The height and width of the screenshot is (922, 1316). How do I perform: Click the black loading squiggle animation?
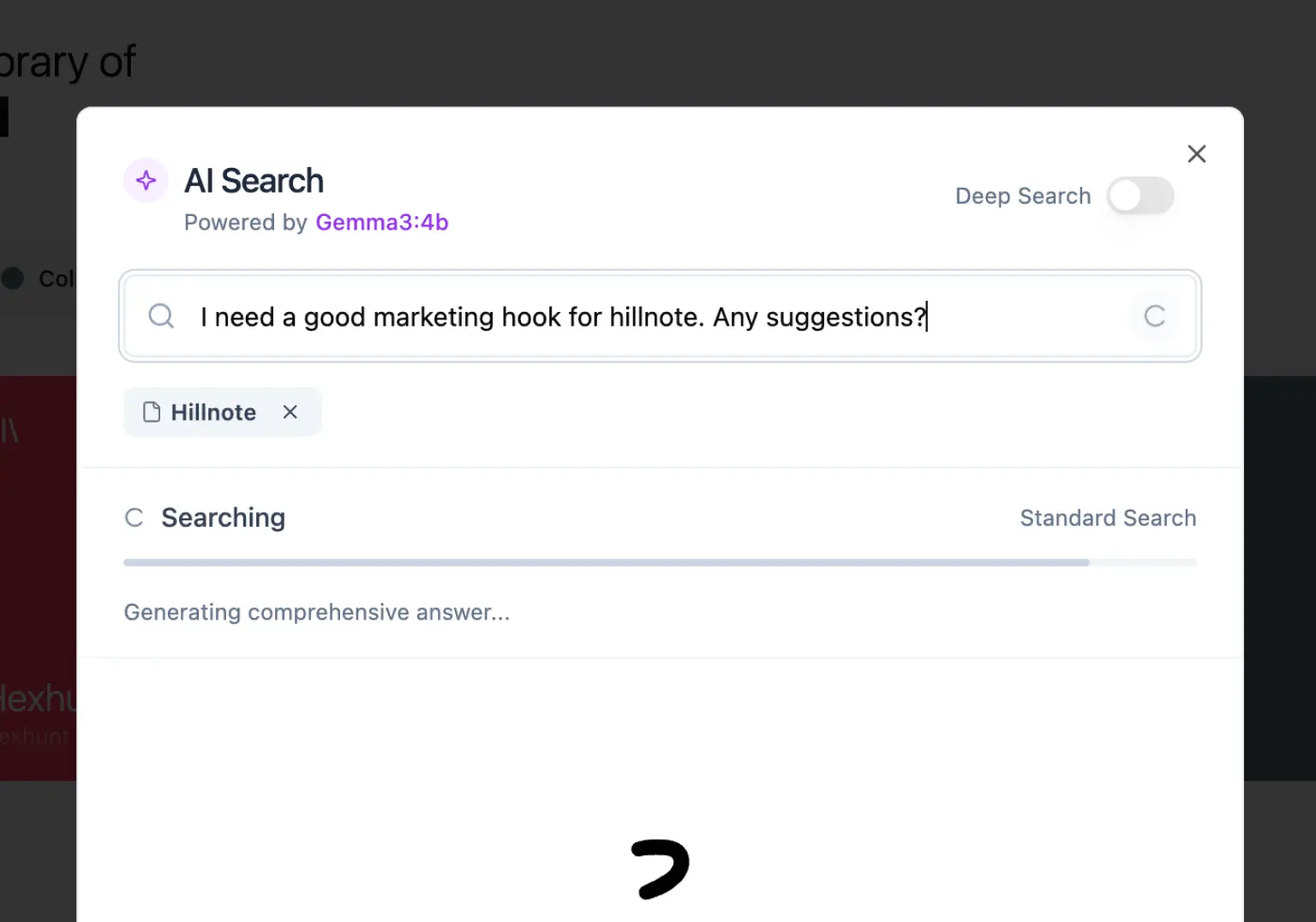[660, 868]
